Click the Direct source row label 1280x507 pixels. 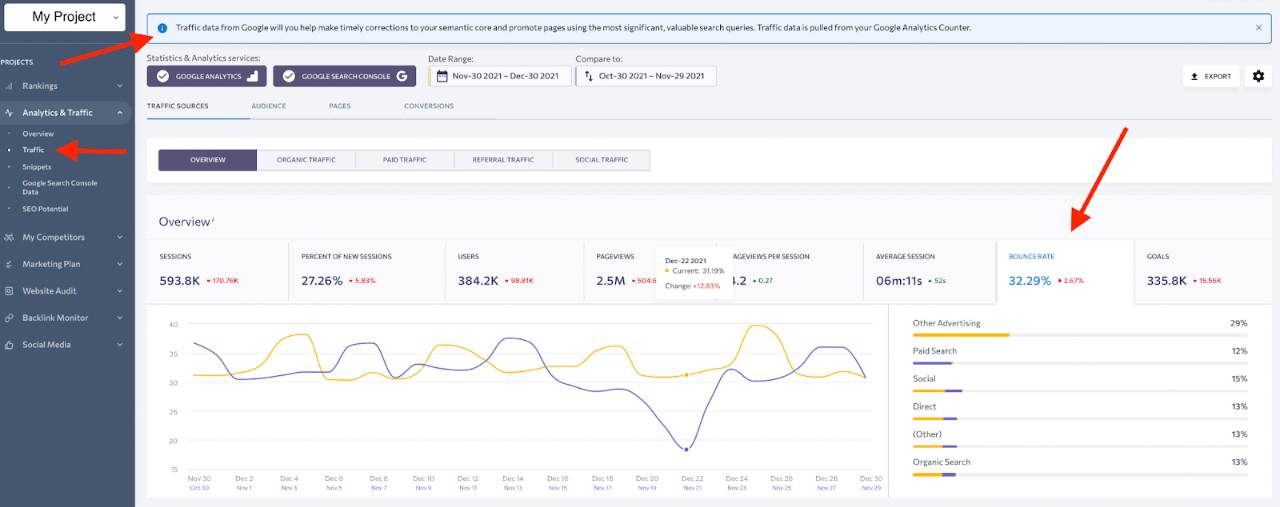tap(924, 407)
